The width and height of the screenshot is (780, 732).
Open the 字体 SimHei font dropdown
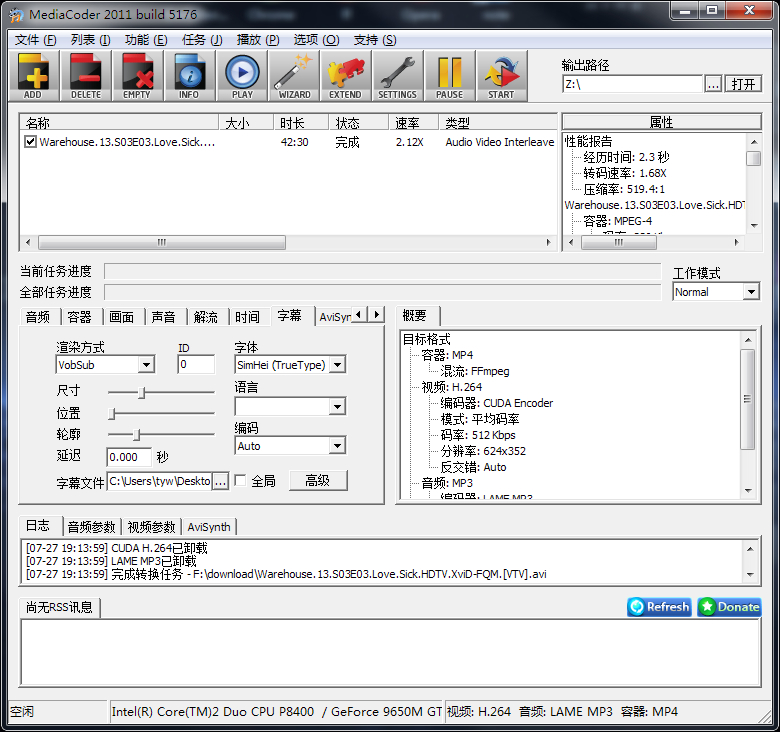tap(337, 365)
